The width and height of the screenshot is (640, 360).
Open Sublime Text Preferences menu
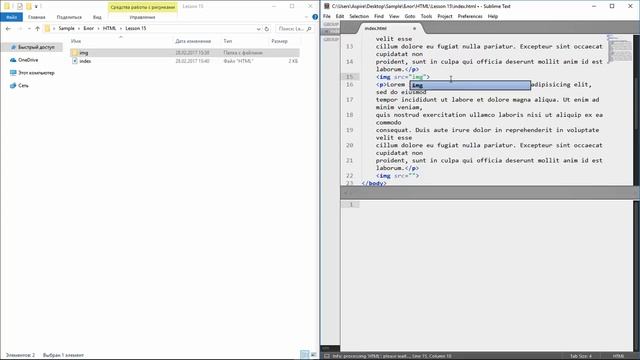pos(470,16)
